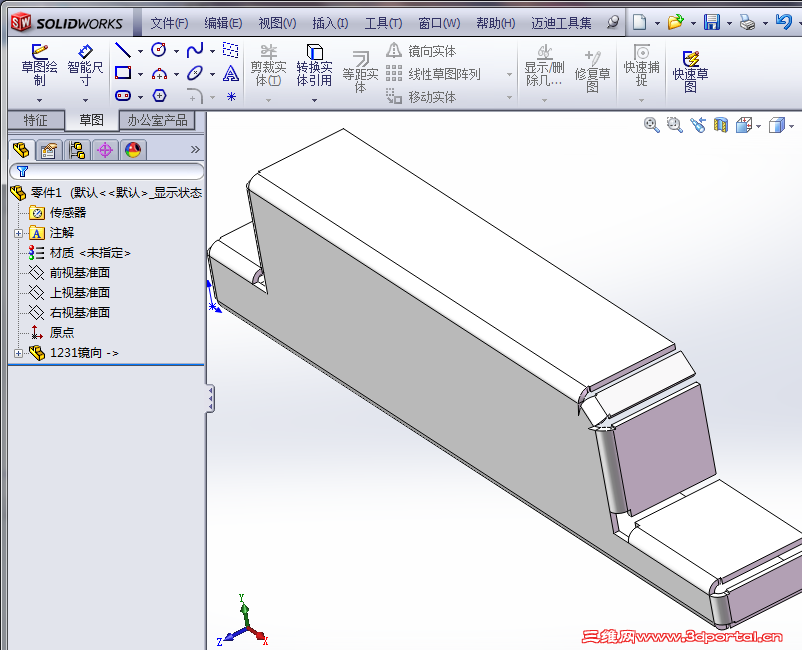Open Linear Sketch Pattern dropdown arrow
Image resolution: width=802 pixels, height=650 pixels.
509,75
